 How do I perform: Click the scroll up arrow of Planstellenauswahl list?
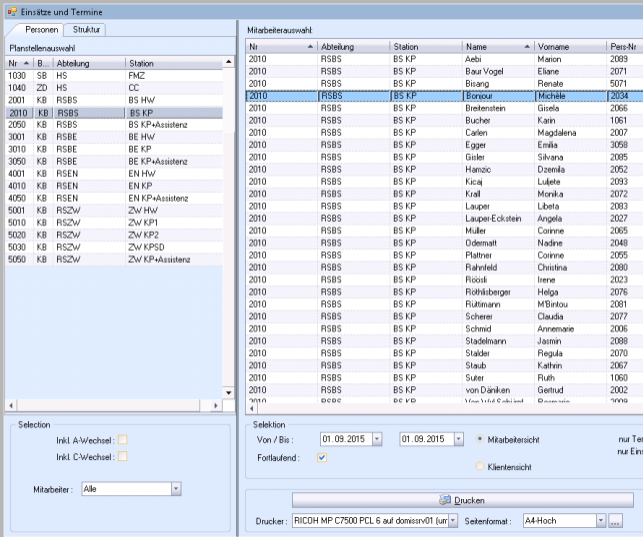coord(229,62)
